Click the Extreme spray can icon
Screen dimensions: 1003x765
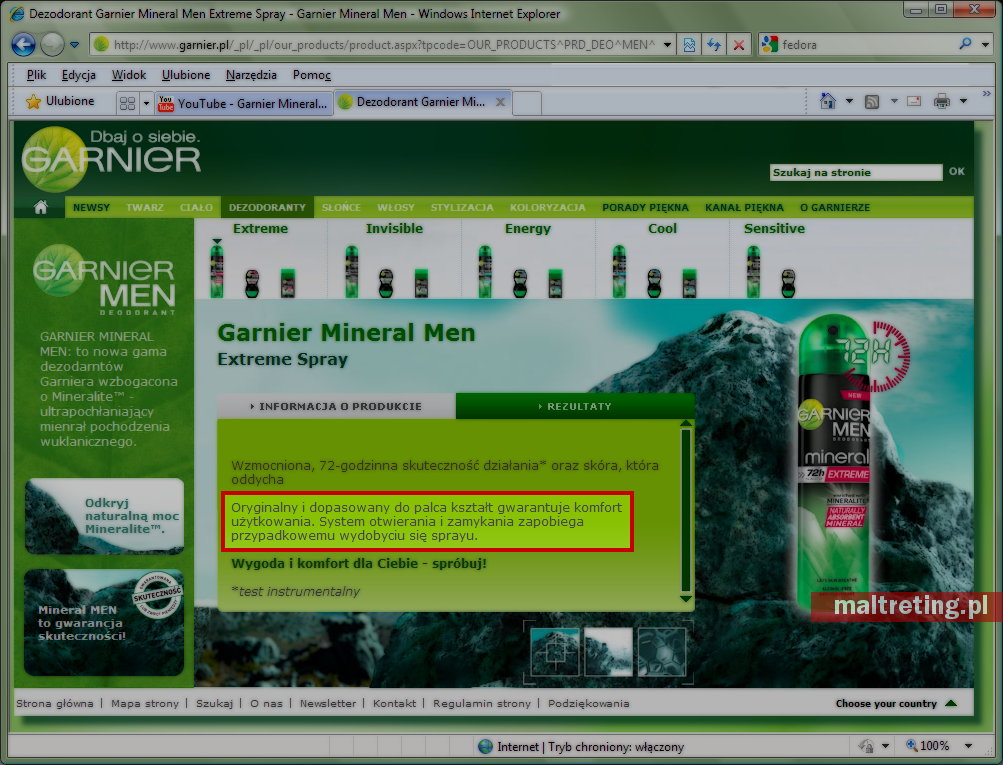217,272
